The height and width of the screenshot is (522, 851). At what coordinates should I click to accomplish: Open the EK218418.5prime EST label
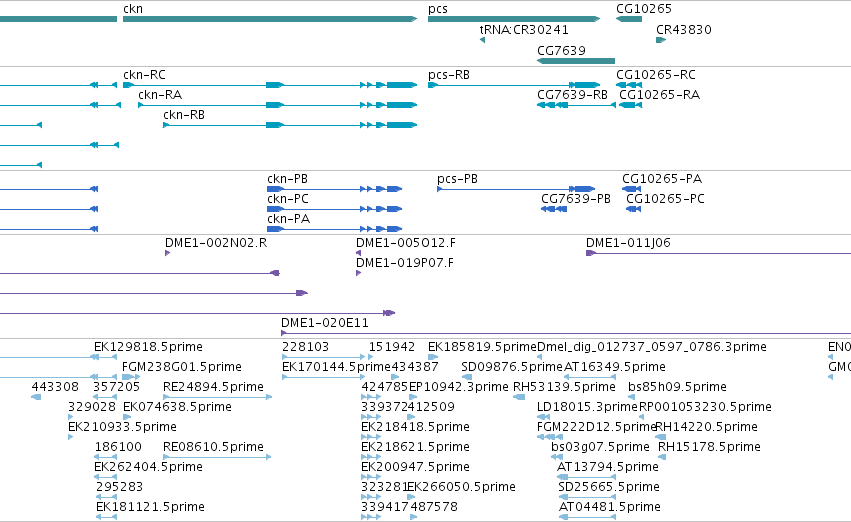[415, 426]
